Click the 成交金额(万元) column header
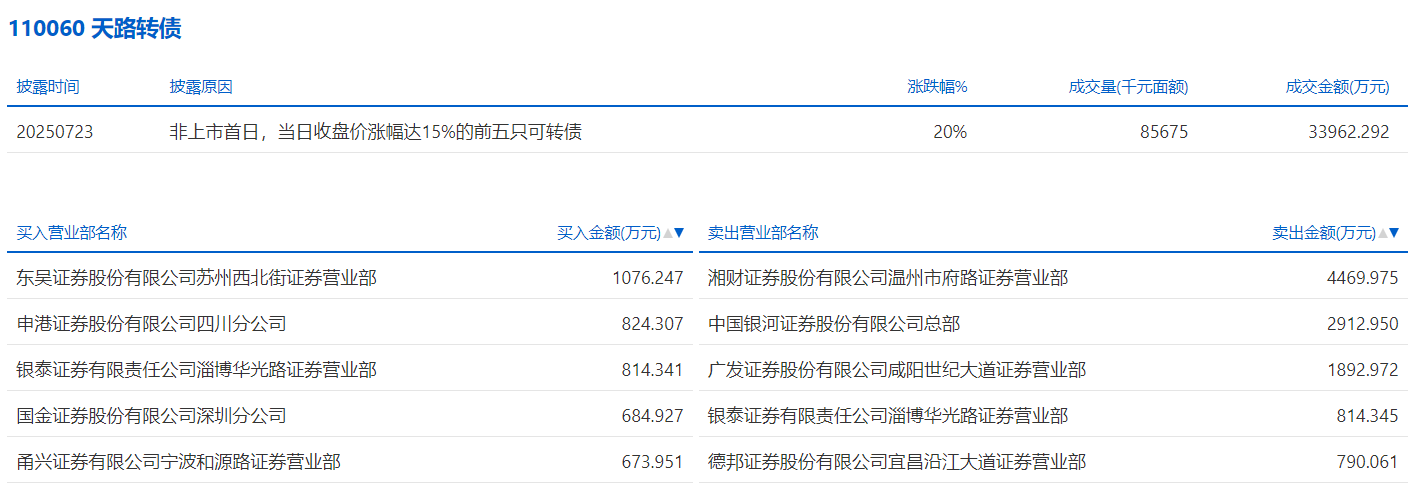Screen dimensions: 1417x493 (1337, 87)
